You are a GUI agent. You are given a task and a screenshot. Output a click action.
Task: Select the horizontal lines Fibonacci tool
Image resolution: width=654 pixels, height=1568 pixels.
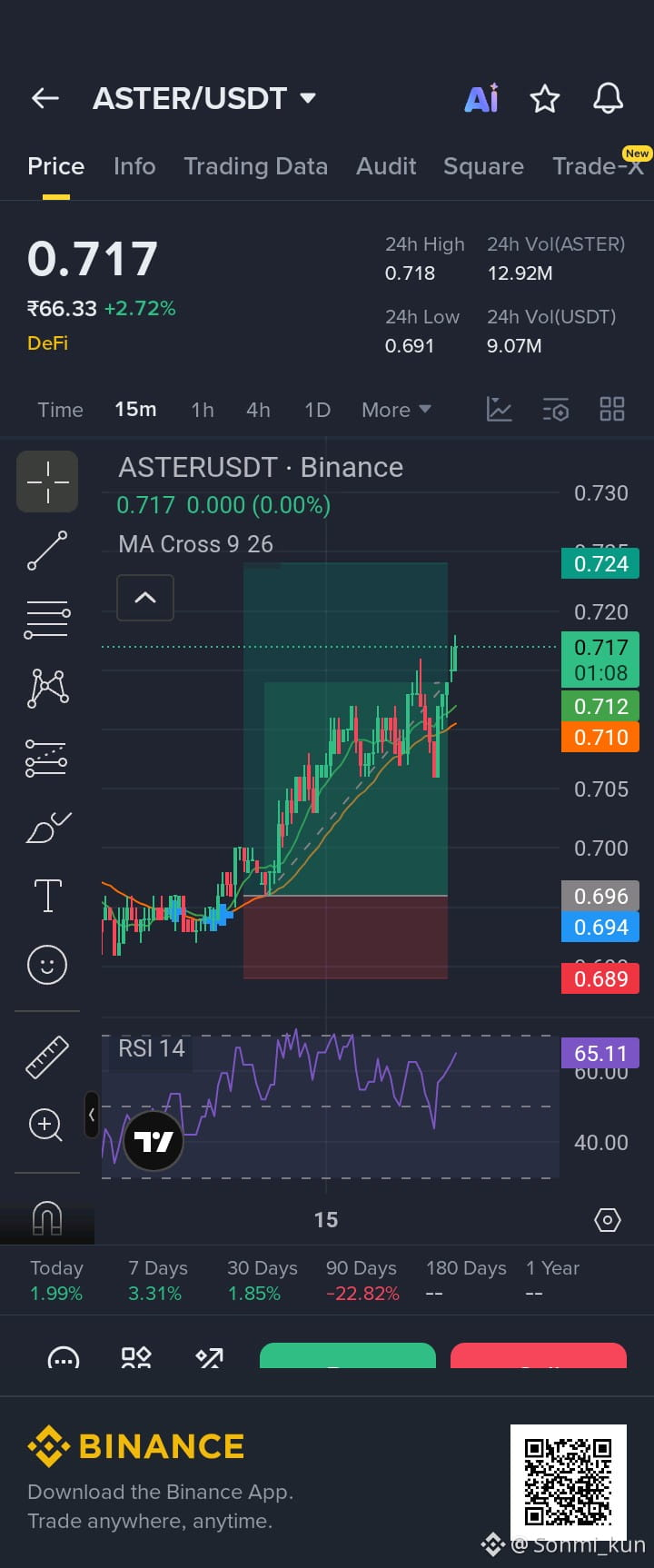47,620
